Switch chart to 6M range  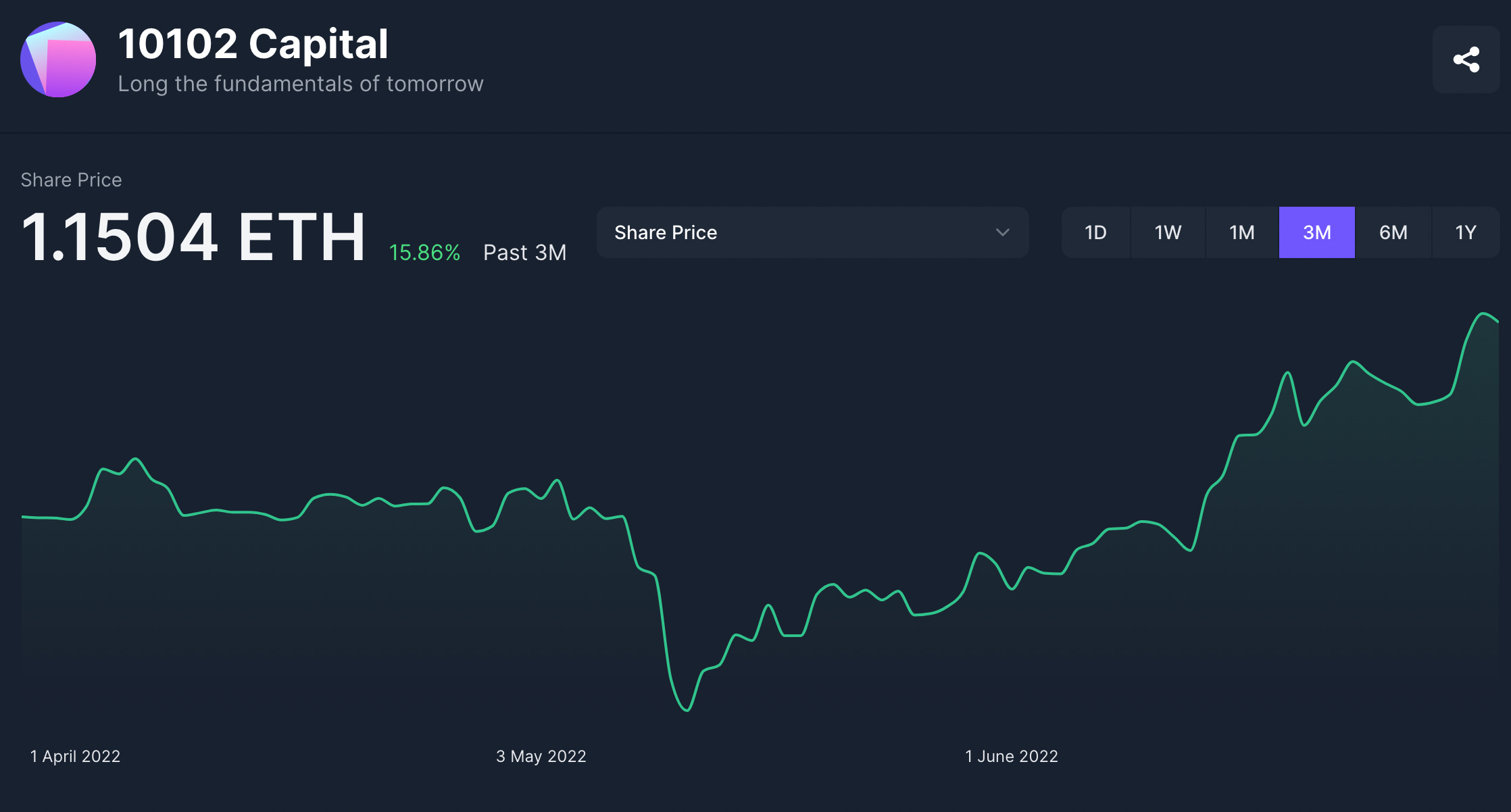(1393, 232)
